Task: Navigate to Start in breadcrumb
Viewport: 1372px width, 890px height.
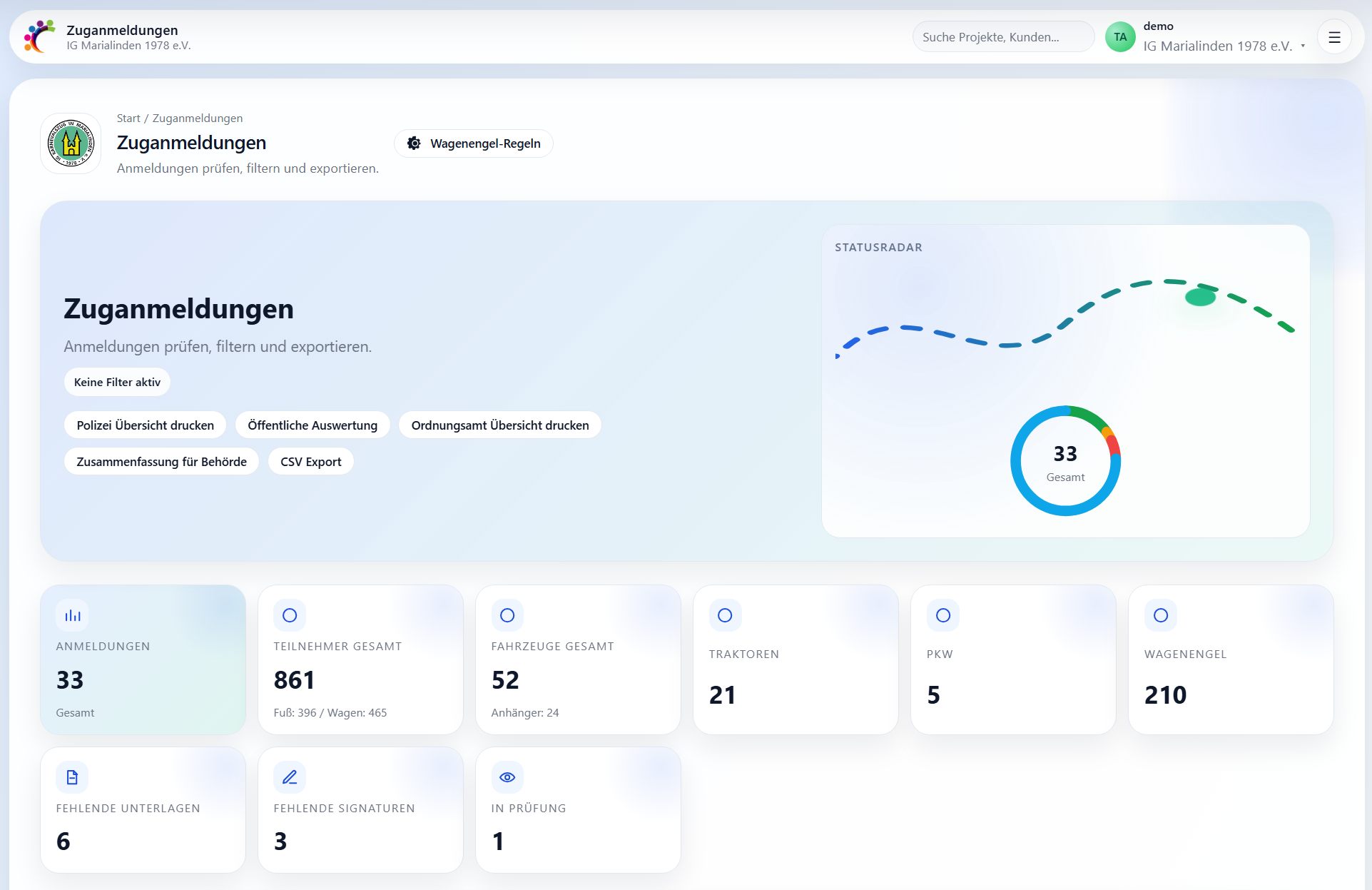Action: (x=128, y=118)
